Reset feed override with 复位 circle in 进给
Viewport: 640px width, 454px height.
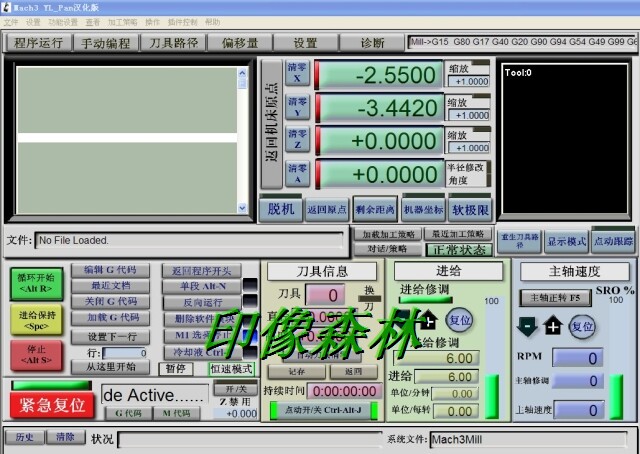[459, 320]
